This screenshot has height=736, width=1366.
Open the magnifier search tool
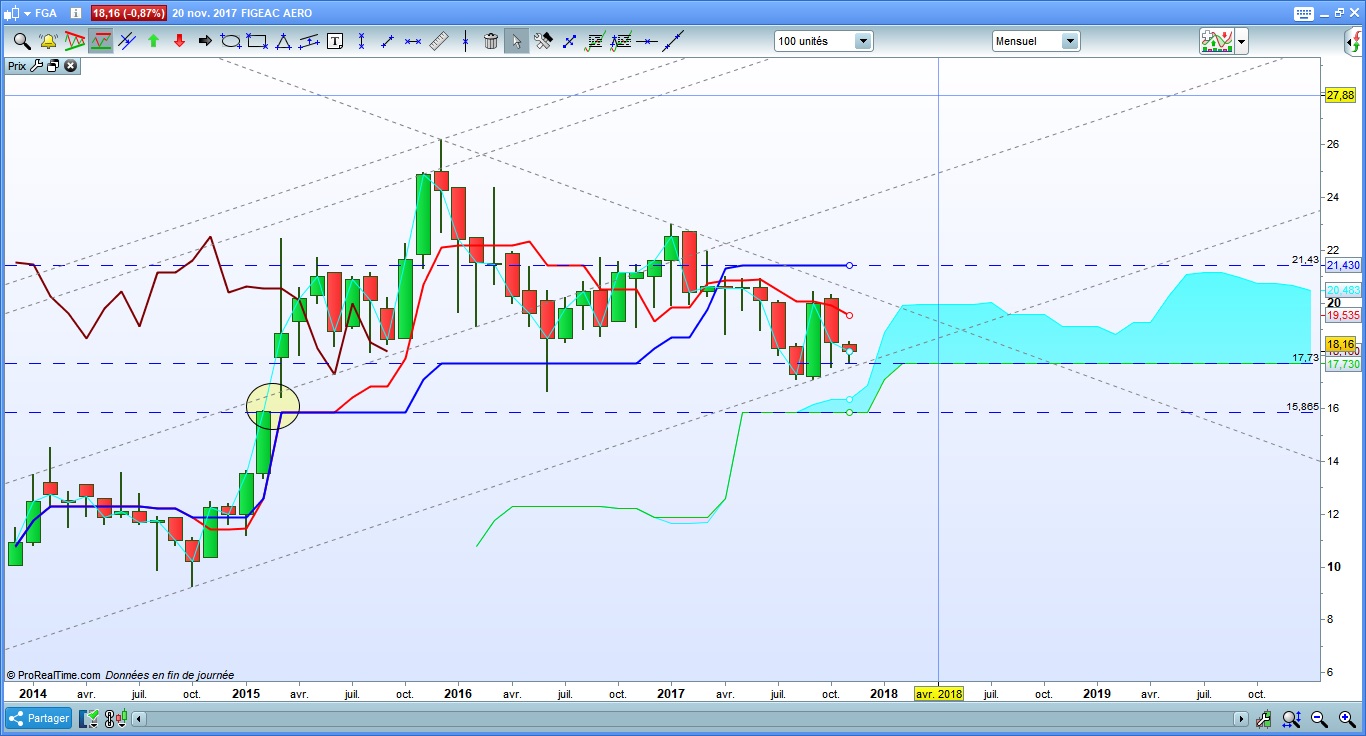[21, 41]
